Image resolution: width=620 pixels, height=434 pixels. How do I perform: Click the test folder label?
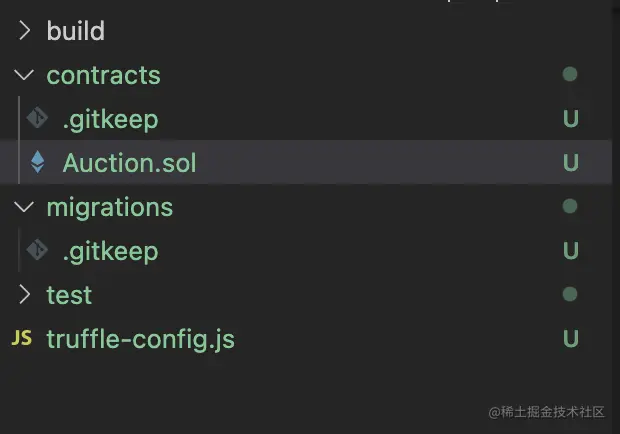(x=69, y=295)
